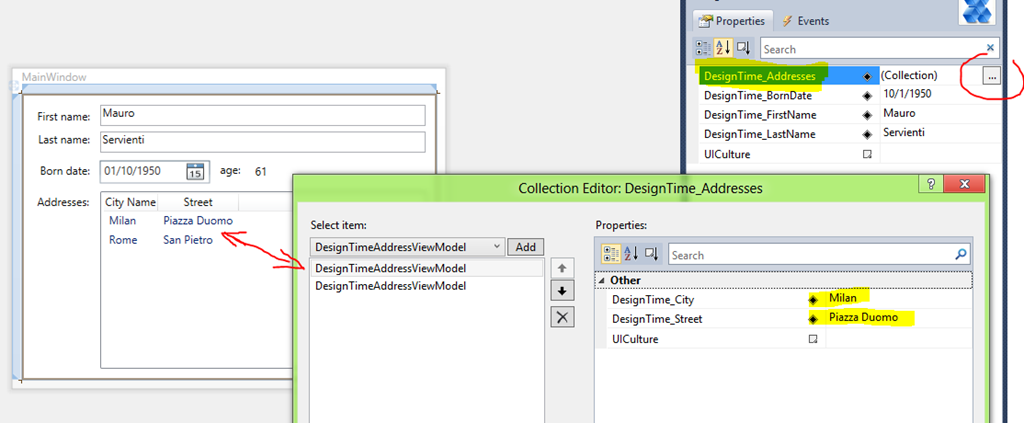Arrange Collection Editor properties by source
The image size is (1024, 423).
click(x=651, y=254)
